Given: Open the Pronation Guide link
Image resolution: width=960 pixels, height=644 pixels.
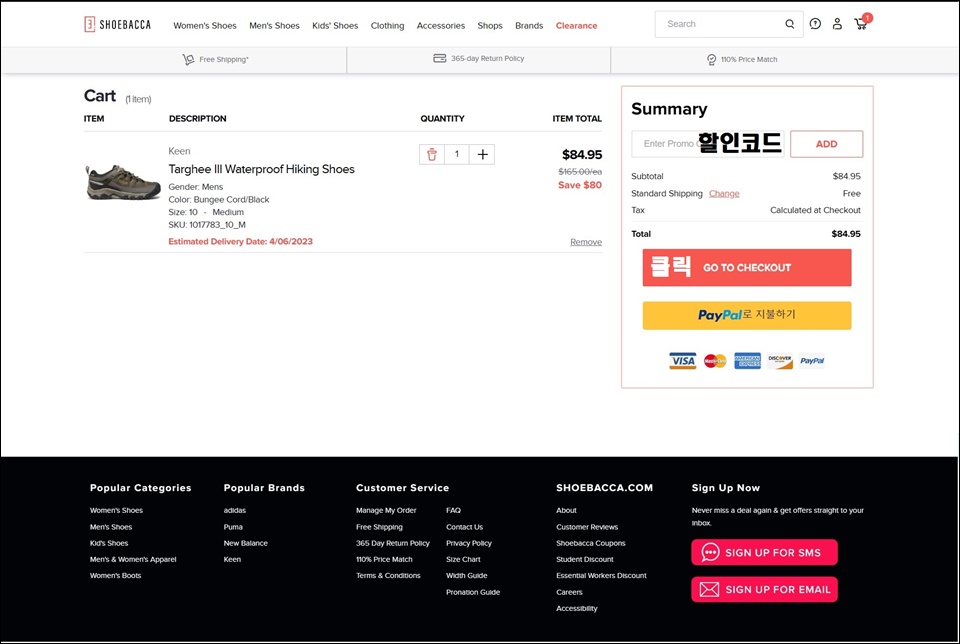Looking at the screenshot, I should tap(473, 592).
